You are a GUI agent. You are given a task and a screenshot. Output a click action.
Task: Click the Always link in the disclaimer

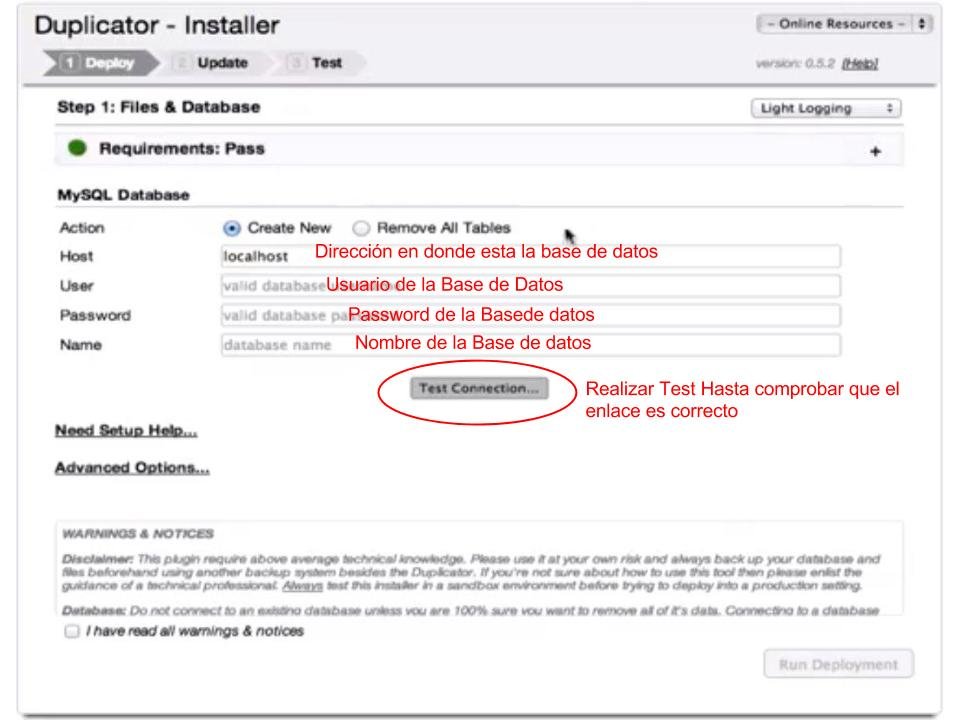pos(302,586)
